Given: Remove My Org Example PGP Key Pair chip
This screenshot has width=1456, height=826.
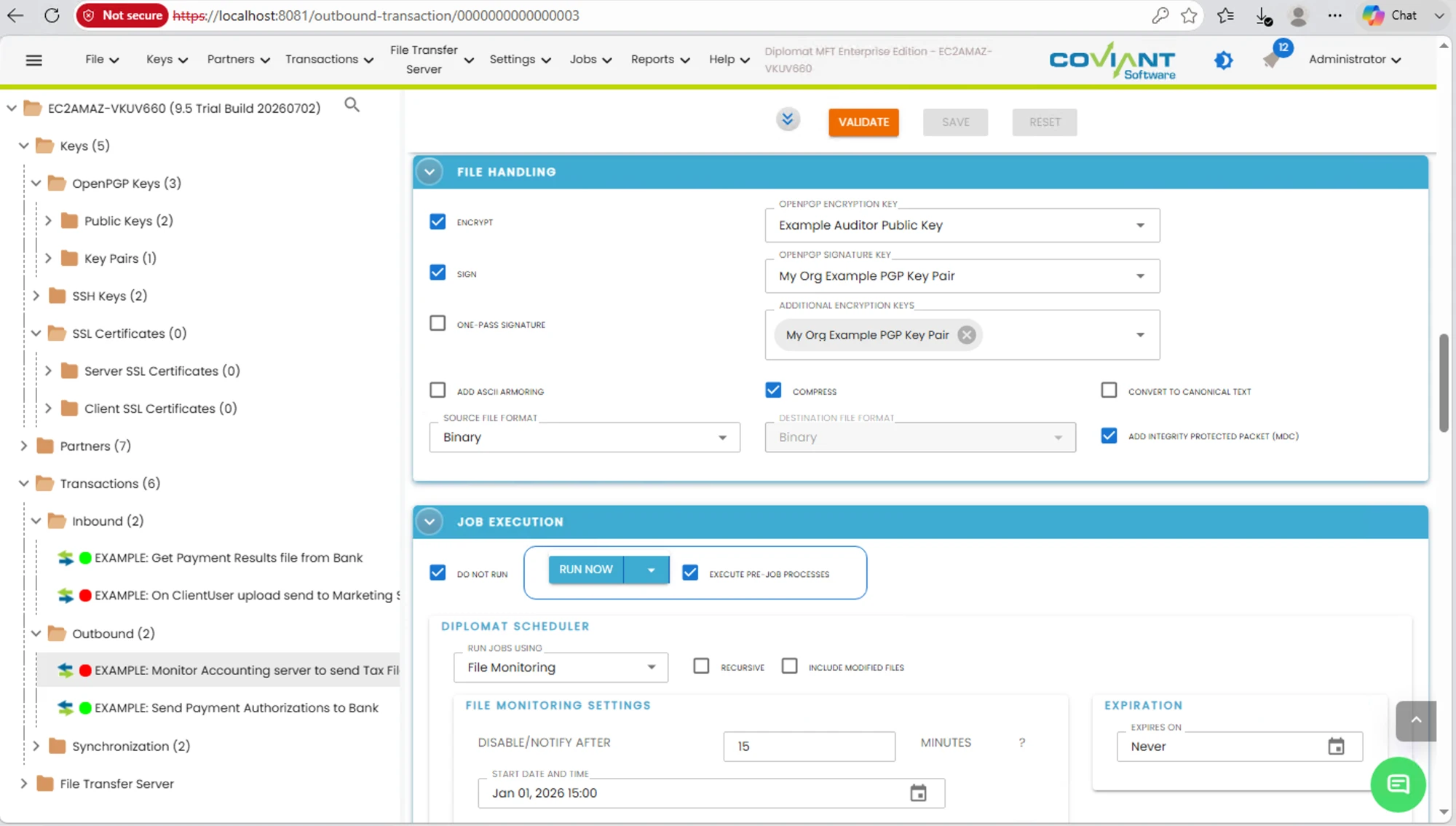Looking at the screenshot, I should (967, 335).
